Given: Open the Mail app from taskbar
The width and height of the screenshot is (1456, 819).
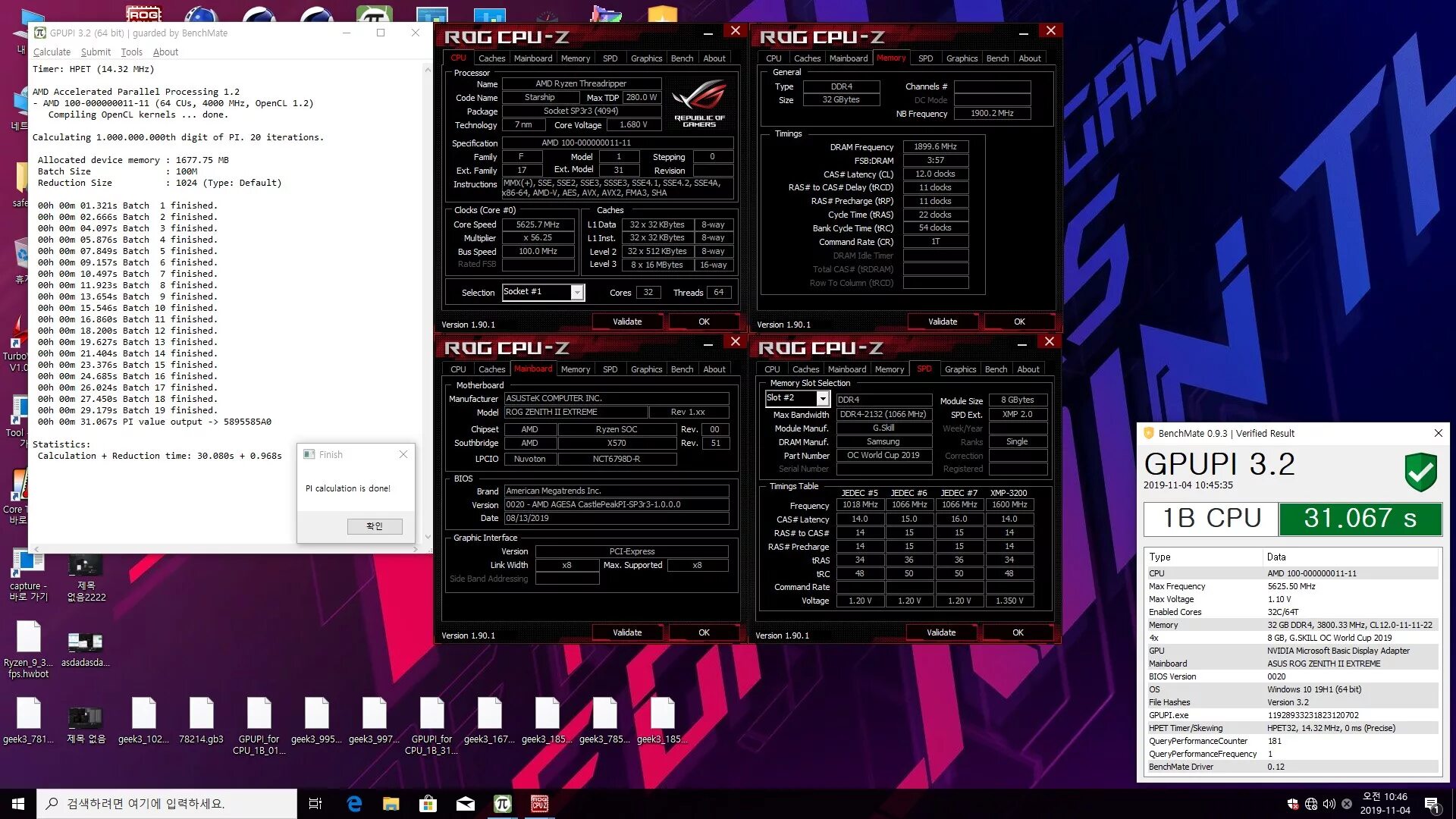Looking at the screenshot, I should 466,803.
